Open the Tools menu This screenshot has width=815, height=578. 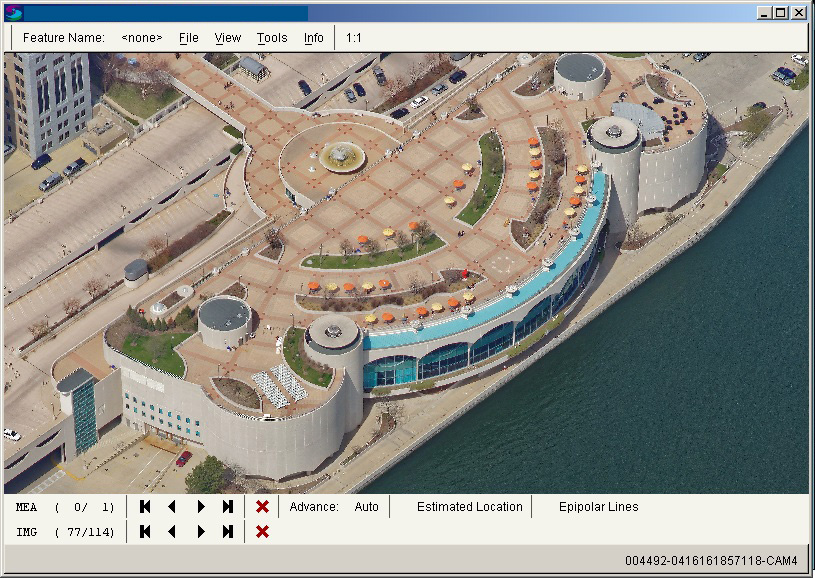pyautogui.click(x=272, y=38)
